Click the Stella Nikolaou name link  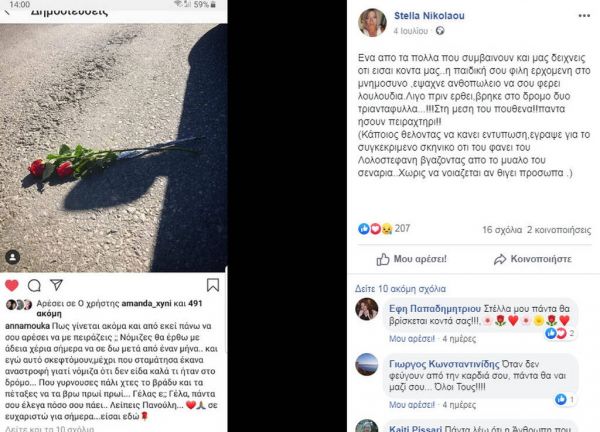[x=429, y=16]
